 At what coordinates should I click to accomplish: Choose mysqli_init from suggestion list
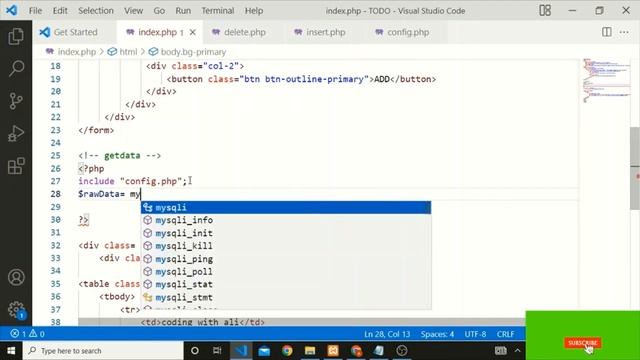286,233
